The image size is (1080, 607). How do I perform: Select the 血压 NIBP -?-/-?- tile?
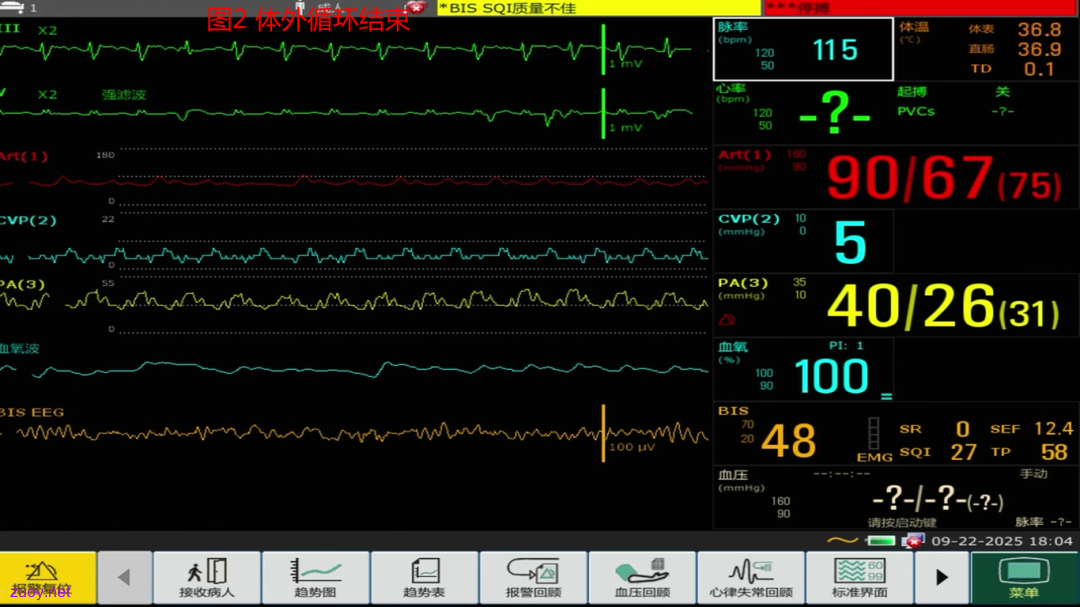896,498
